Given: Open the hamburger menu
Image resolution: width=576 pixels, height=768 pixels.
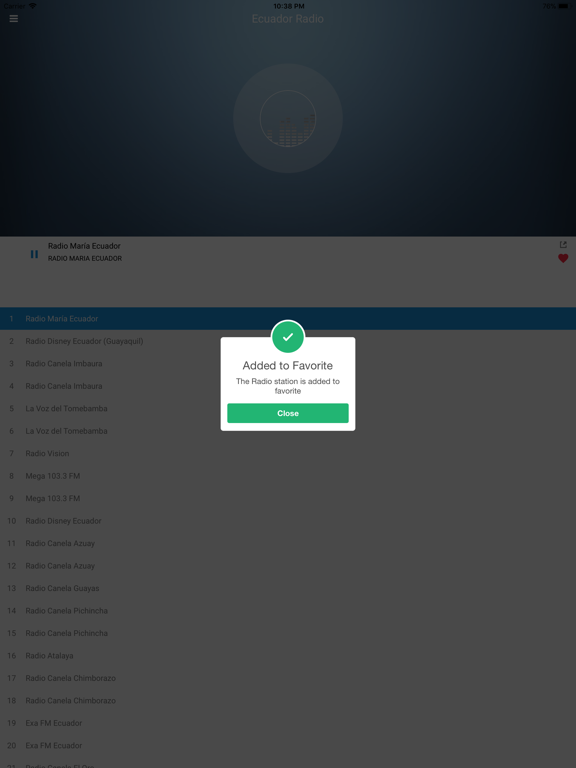Looking at the screenshot, I should (x=14, y=19).
